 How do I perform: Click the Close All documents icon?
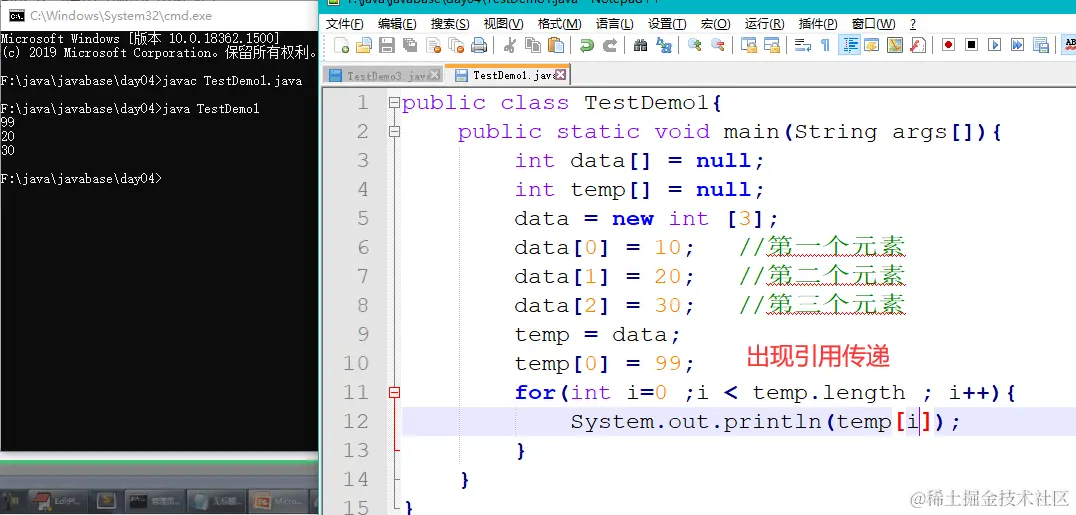[x=456, y=45]
